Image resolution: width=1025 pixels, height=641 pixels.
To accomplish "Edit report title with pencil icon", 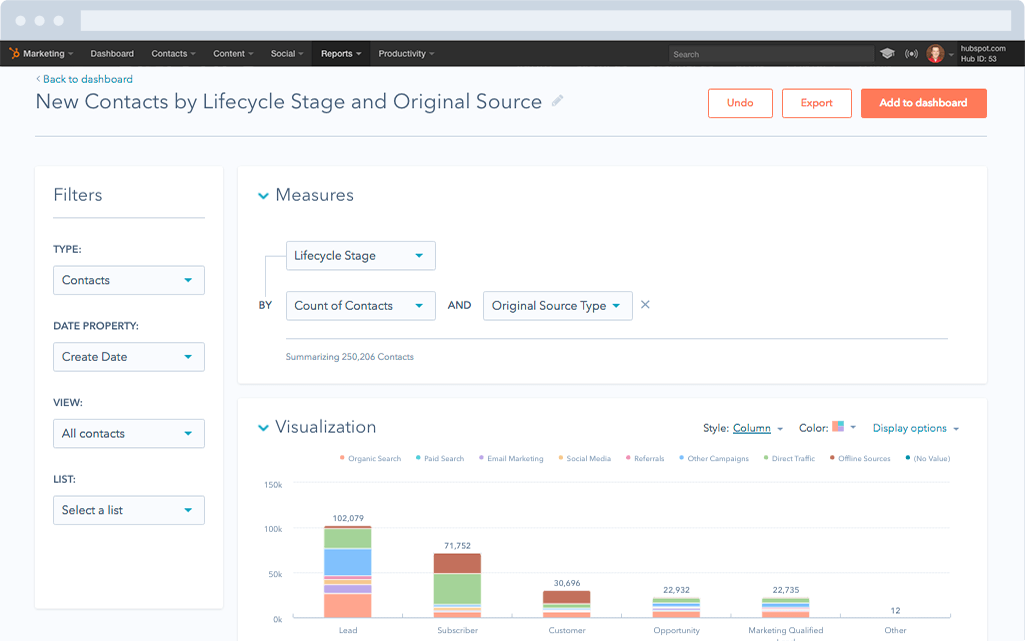I will pos(558,101).
